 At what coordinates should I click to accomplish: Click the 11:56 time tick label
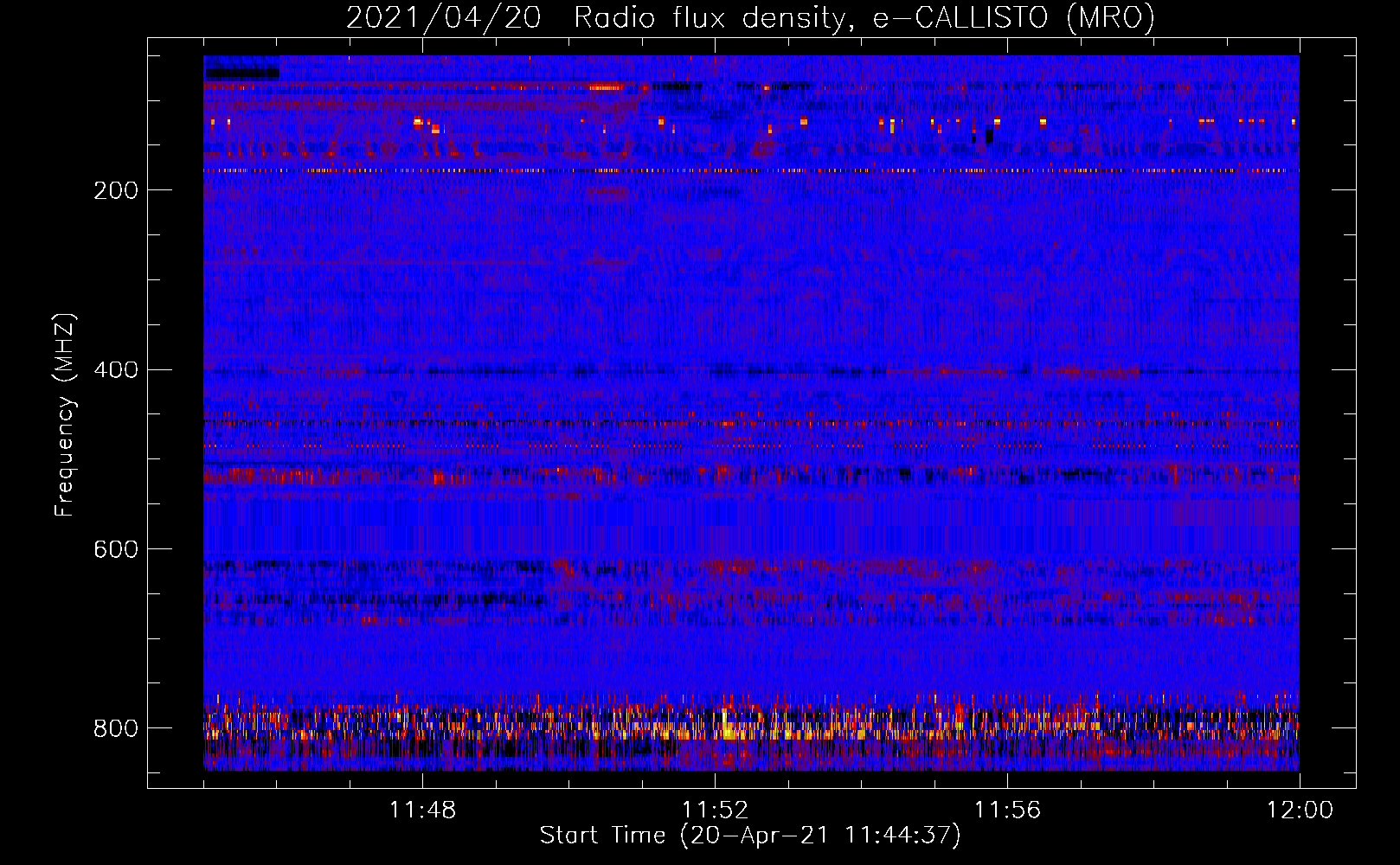tap(1007, 811)
